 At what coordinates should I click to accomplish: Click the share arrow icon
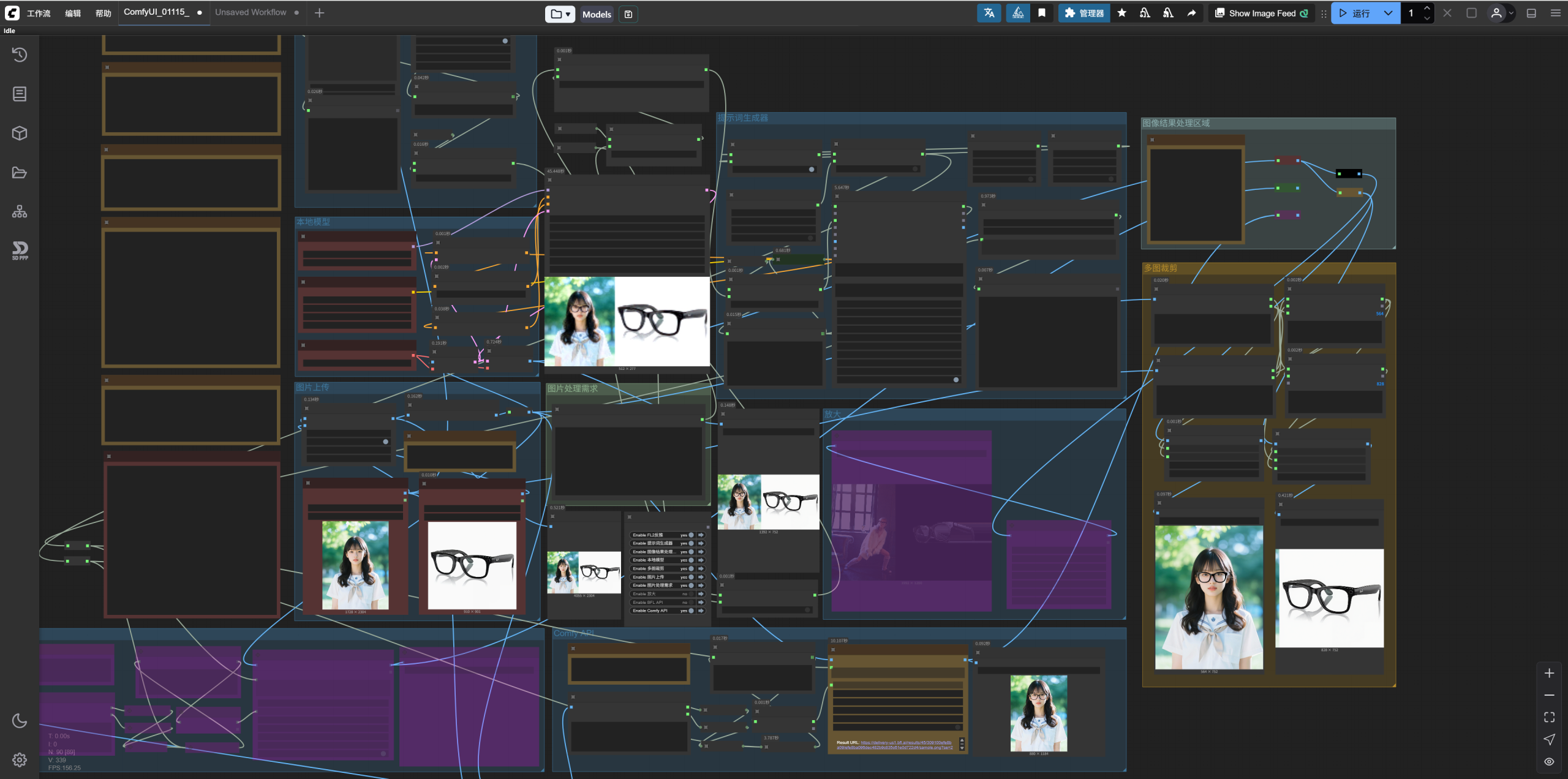click(x=1191, y=13)
